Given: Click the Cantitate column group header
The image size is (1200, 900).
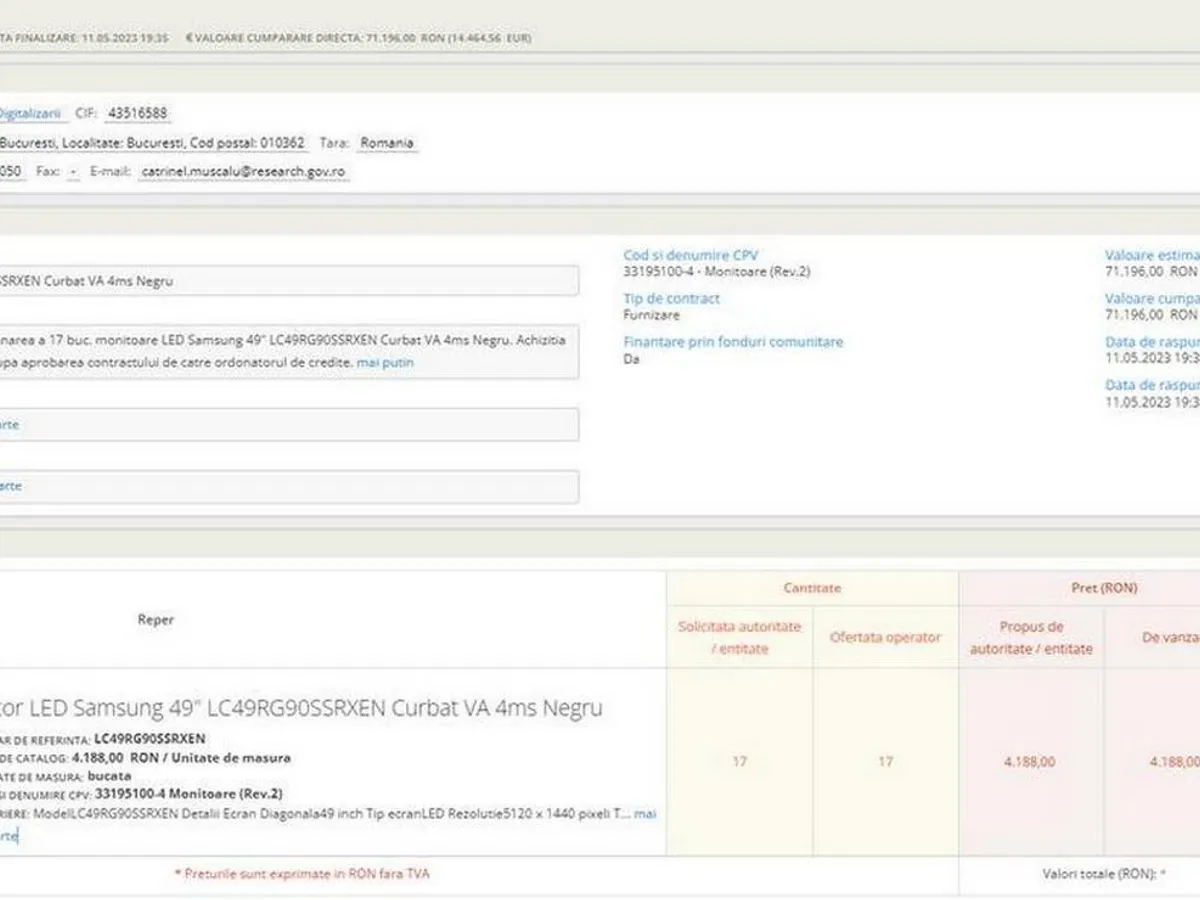Looking at the screenshot, I should [812, 588].
